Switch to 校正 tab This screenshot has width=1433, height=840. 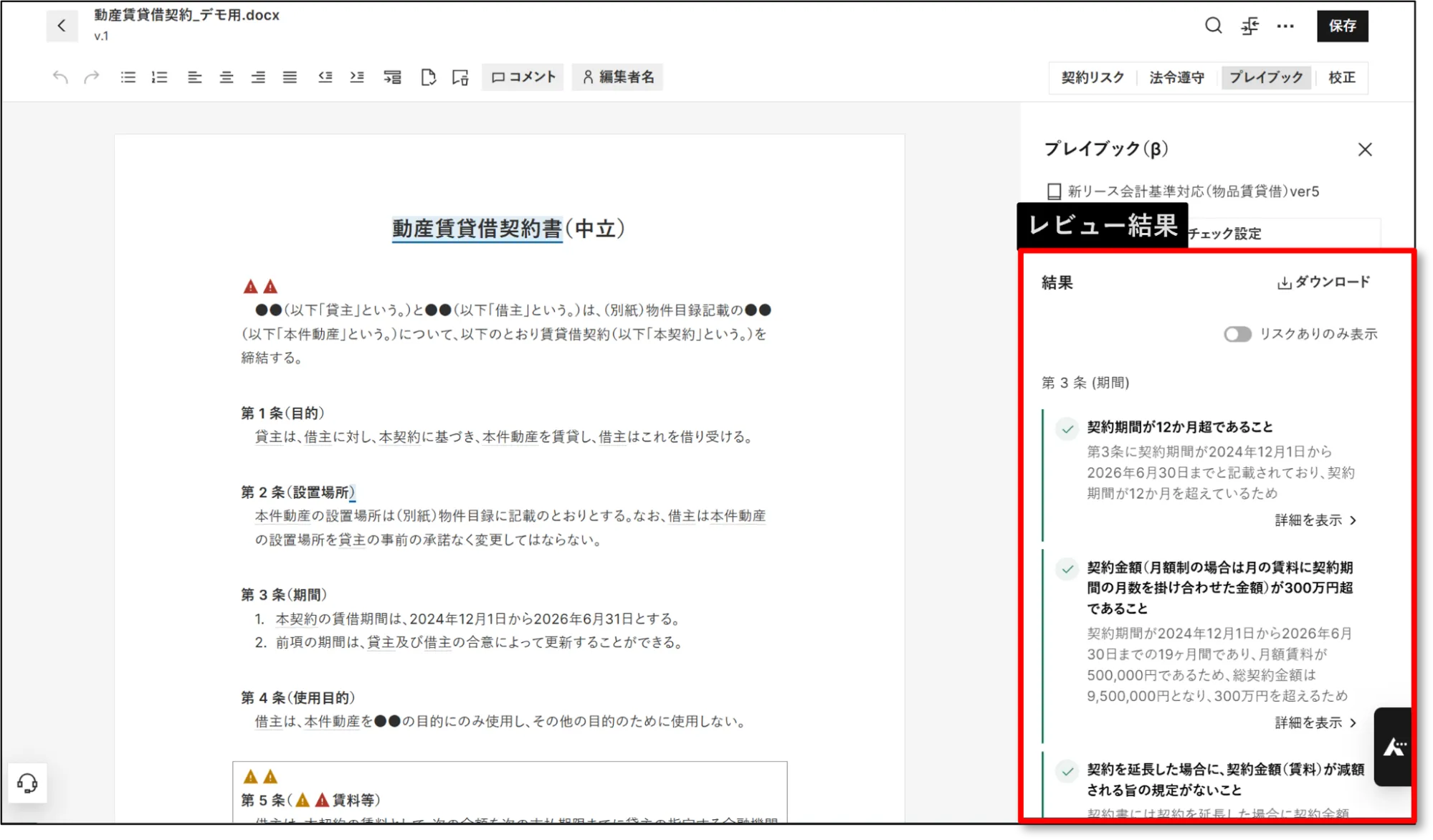point(1341,77)
